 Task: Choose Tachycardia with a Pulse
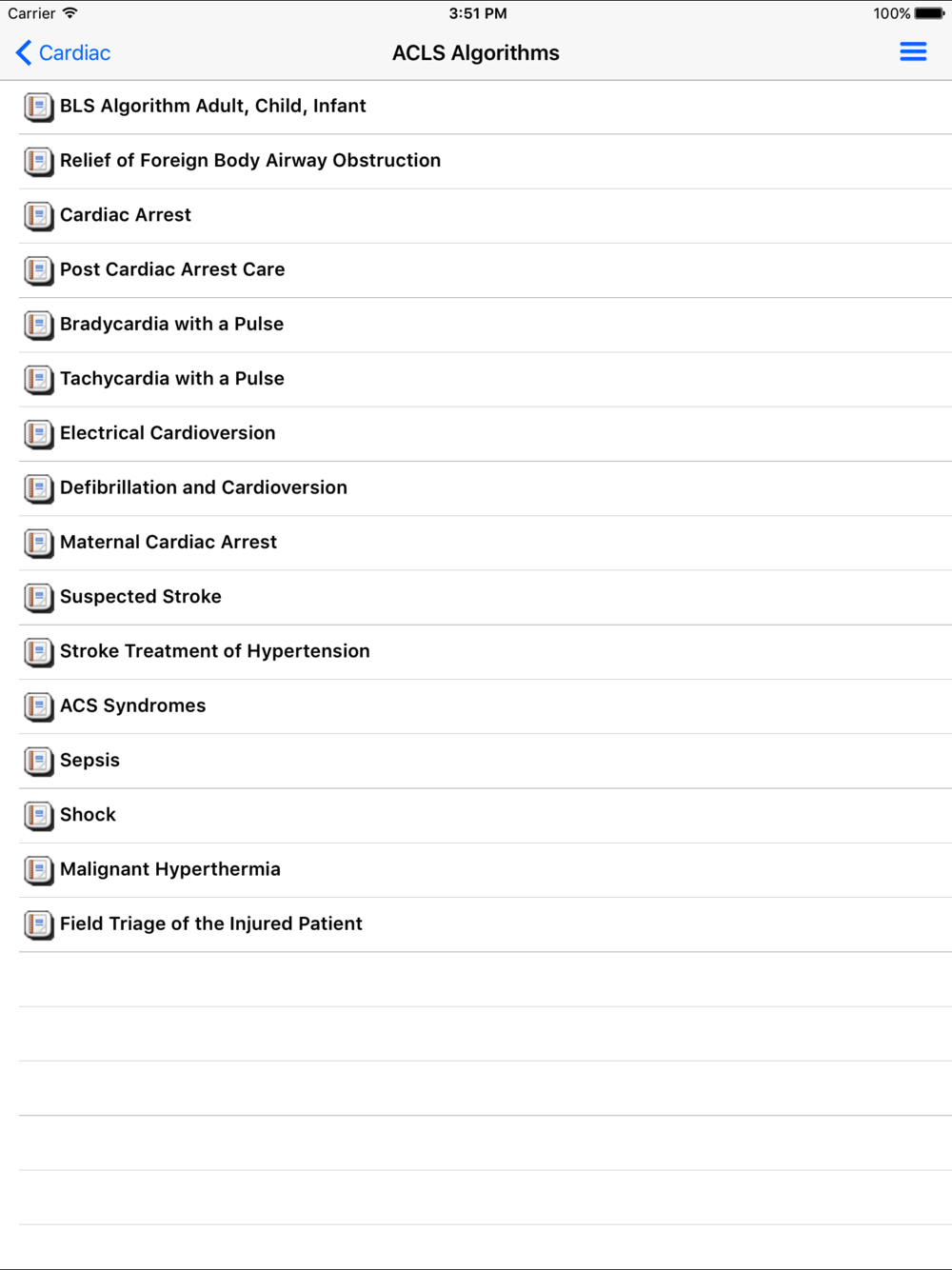[x=486, y=380]
